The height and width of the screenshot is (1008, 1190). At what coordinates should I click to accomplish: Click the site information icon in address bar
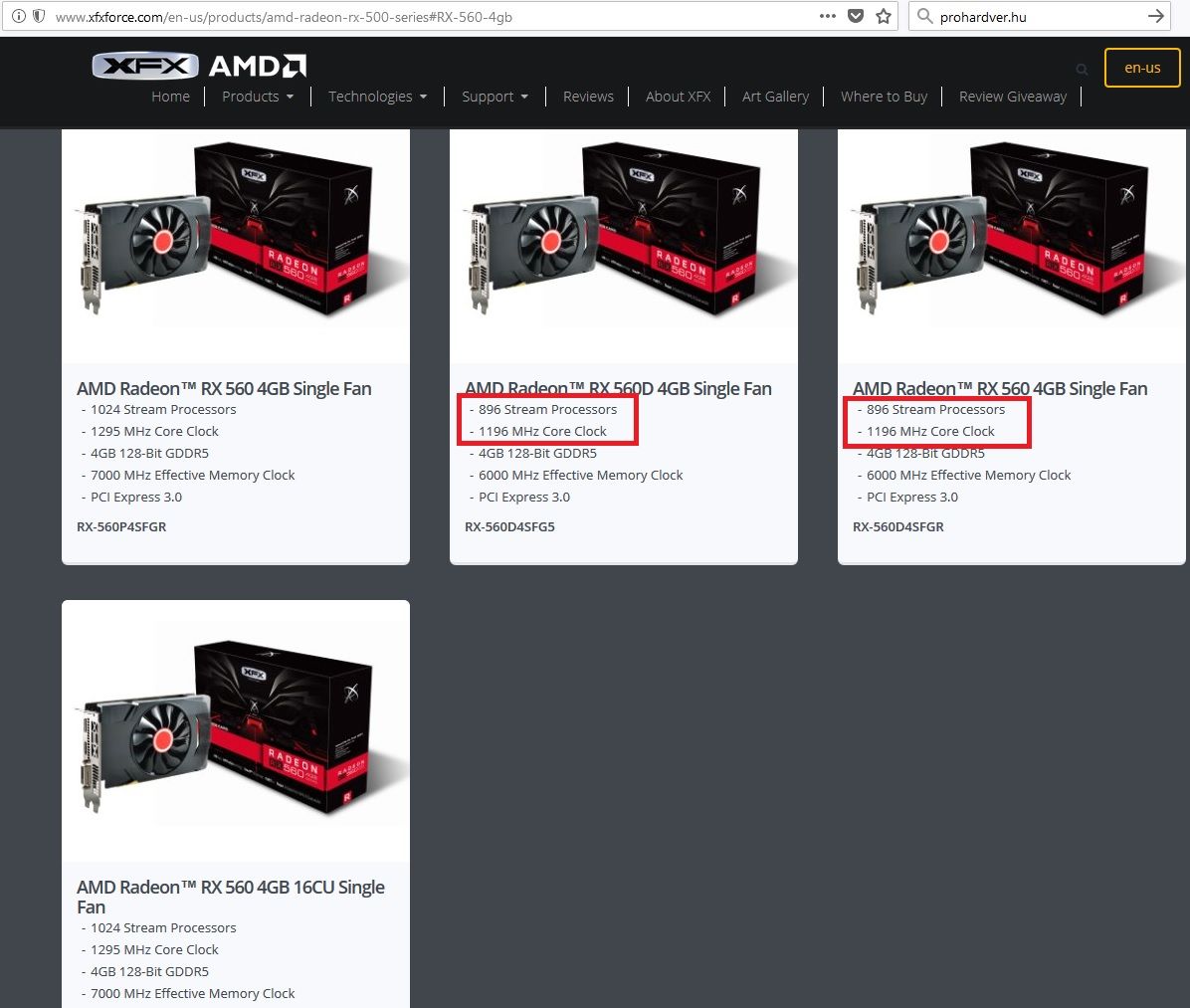[19, 16]
